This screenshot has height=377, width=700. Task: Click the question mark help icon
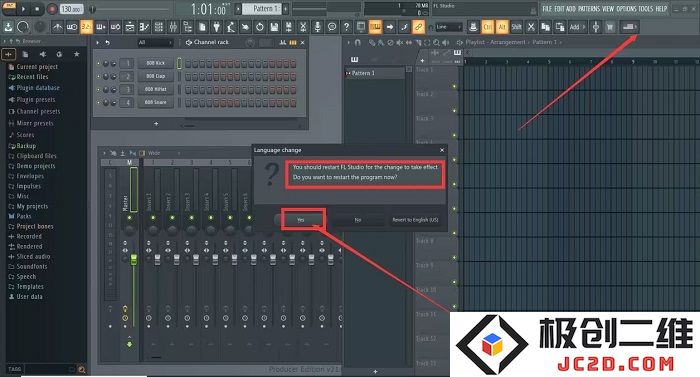(346, 27)
